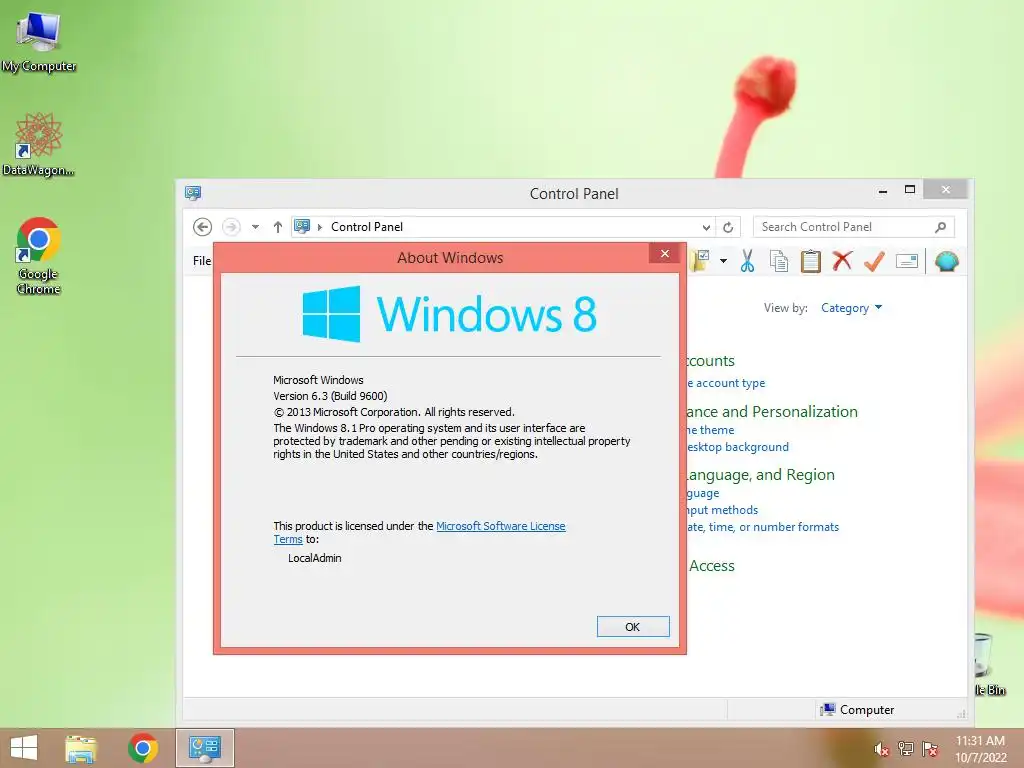Click the Control Panel forward arrow
This screenshot has width=1024, height=768.
point(231,227)
